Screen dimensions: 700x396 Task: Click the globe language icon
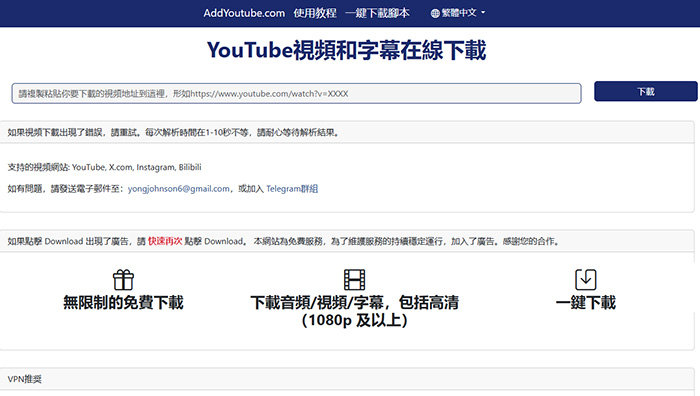tap(435, 13)
